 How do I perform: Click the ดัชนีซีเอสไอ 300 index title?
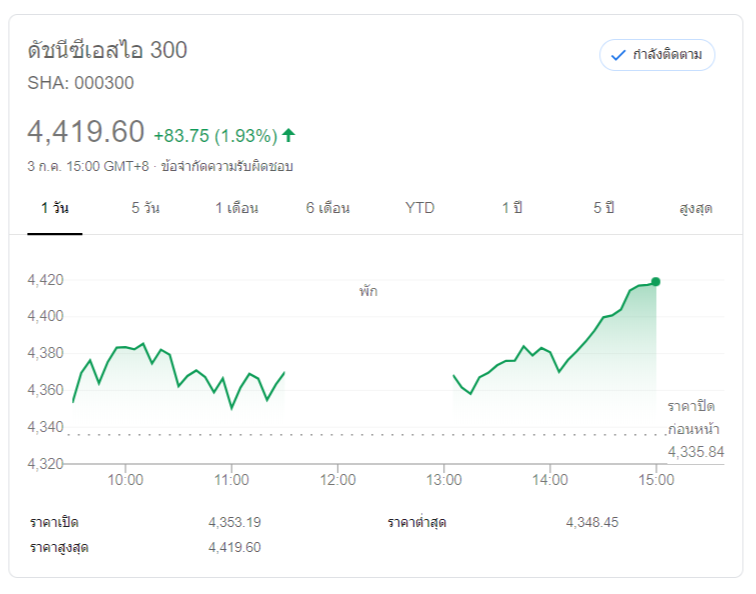(x=107, y=50)
